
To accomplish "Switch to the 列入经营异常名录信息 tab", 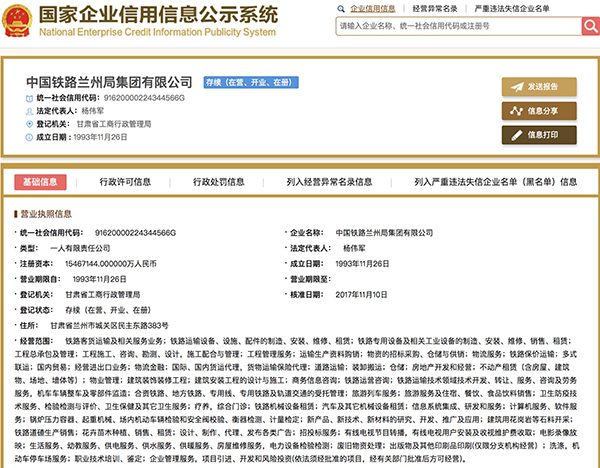I will coord(329,182).
